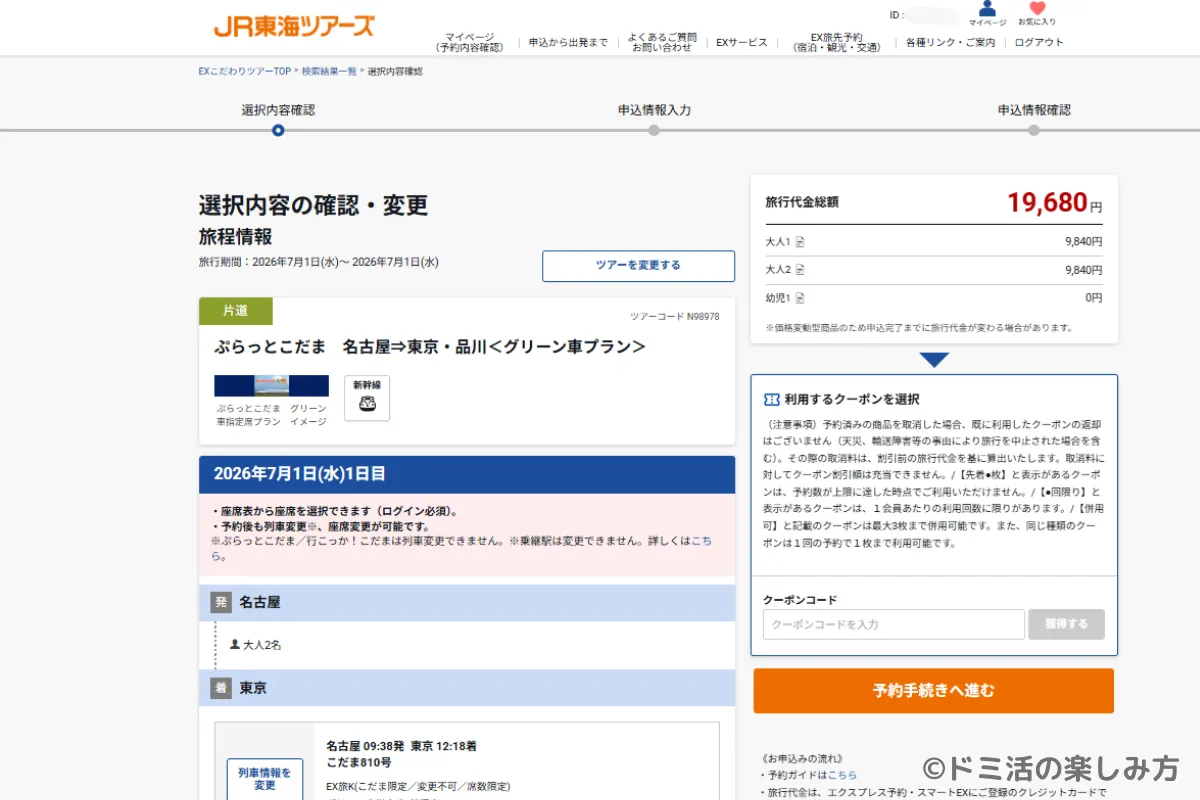Focus the クーポンコード input field
This screenshot has height=800, width=1200.
[894, 624]
